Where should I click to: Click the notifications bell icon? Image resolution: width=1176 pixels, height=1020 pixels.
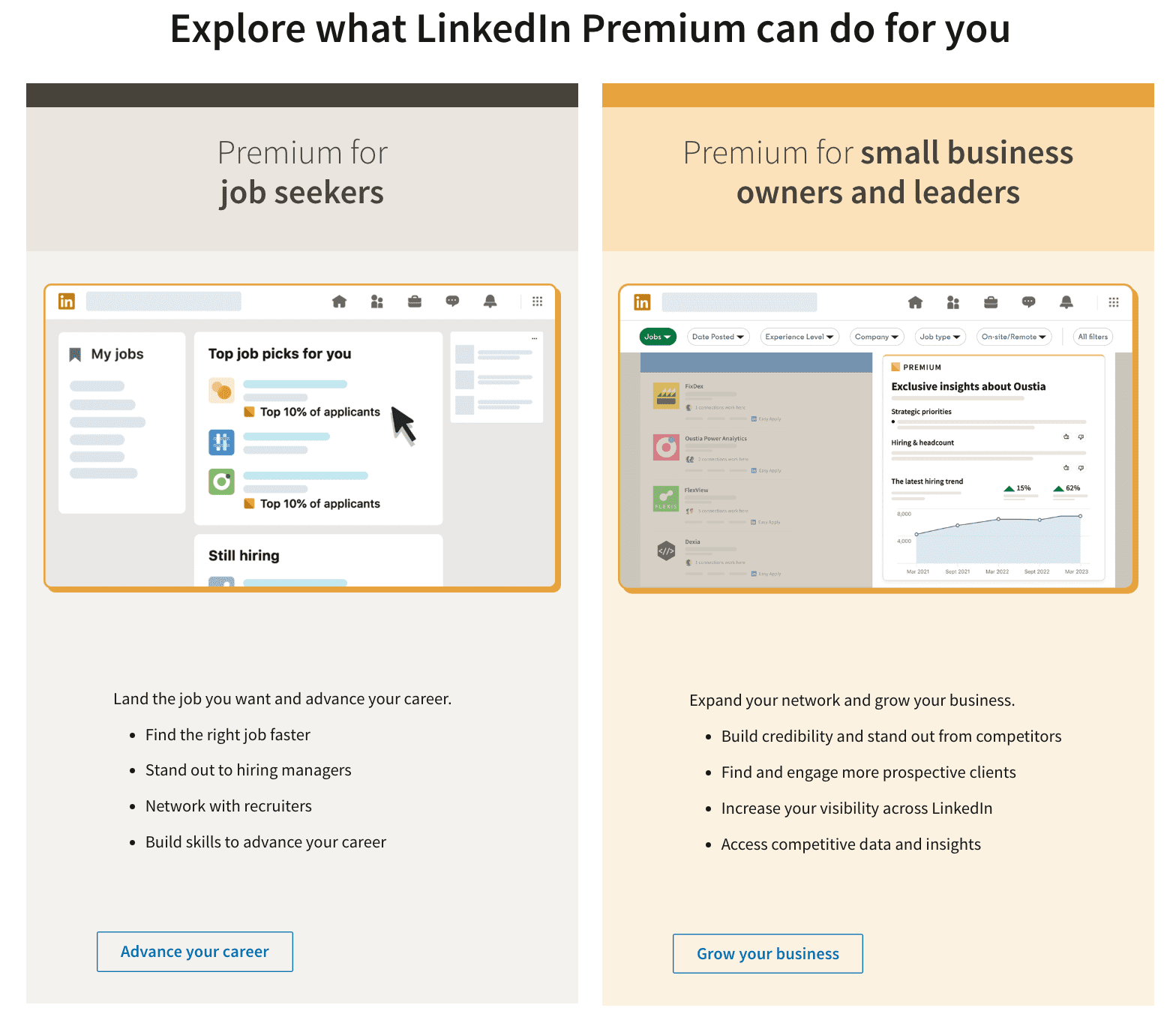490,301
